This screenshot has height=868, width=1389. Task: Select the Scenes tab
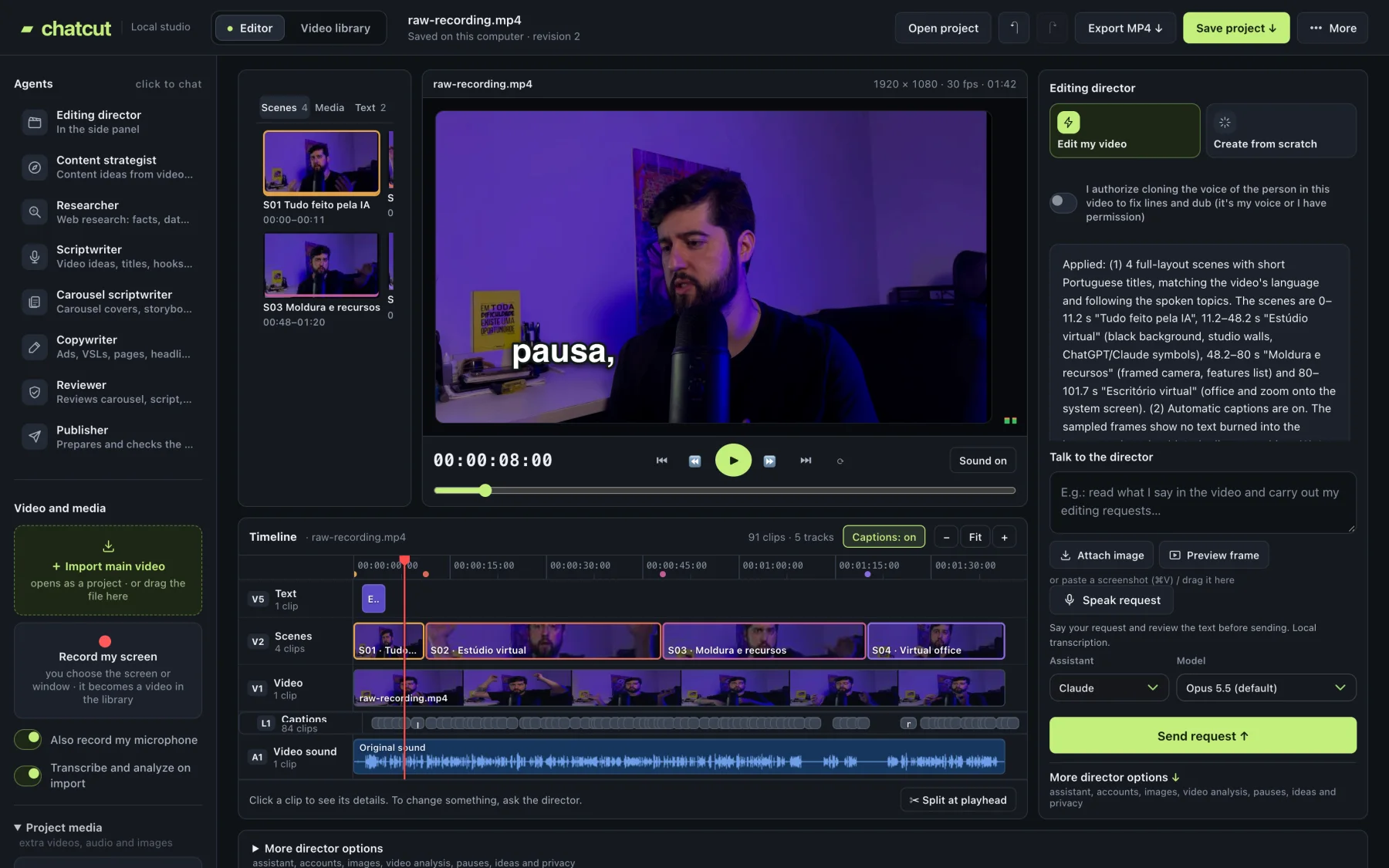tap(284, 107)
